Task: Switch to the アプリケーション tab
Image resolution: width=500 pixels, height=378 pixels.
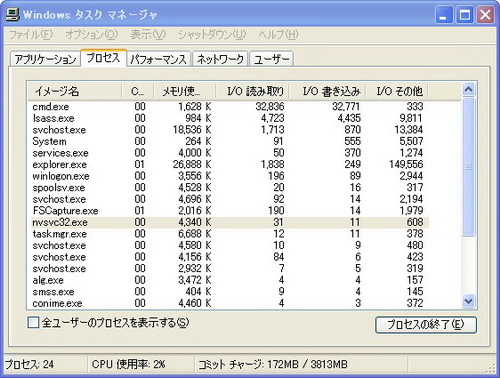Action: 45,59
